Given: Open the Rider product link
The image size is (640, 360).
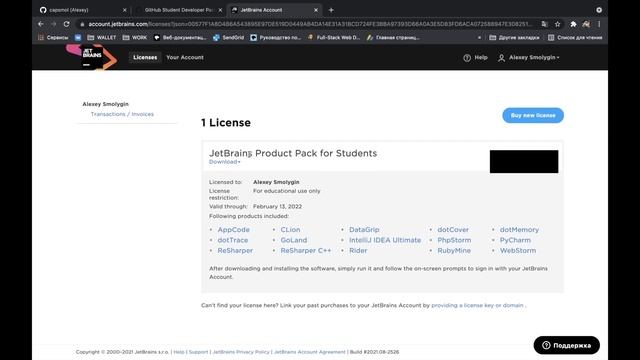Looking at the screenshot, I should coord(358,251).
